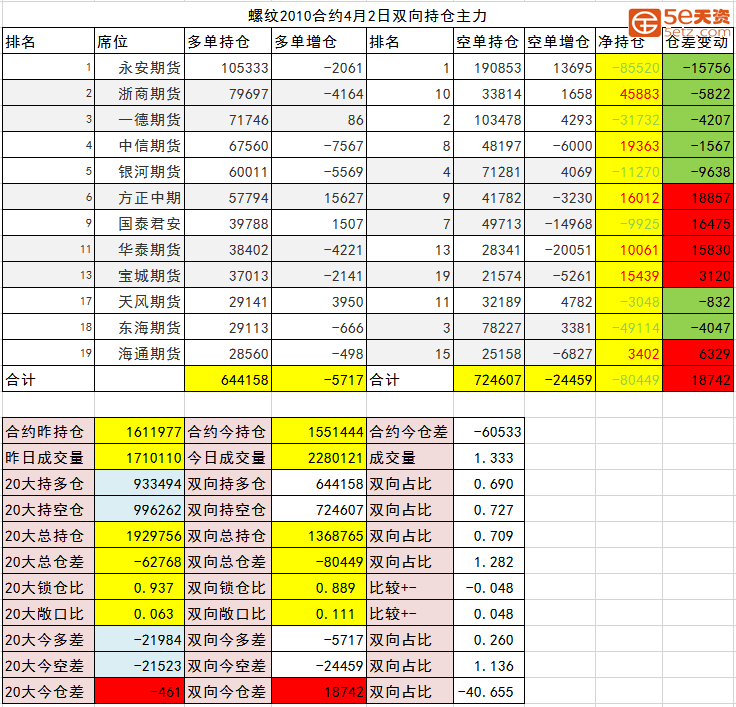The height and width of the screenshot is (707, 736).
Task: Click the 20大今多差 value -21984
Action: click(139, 639)
